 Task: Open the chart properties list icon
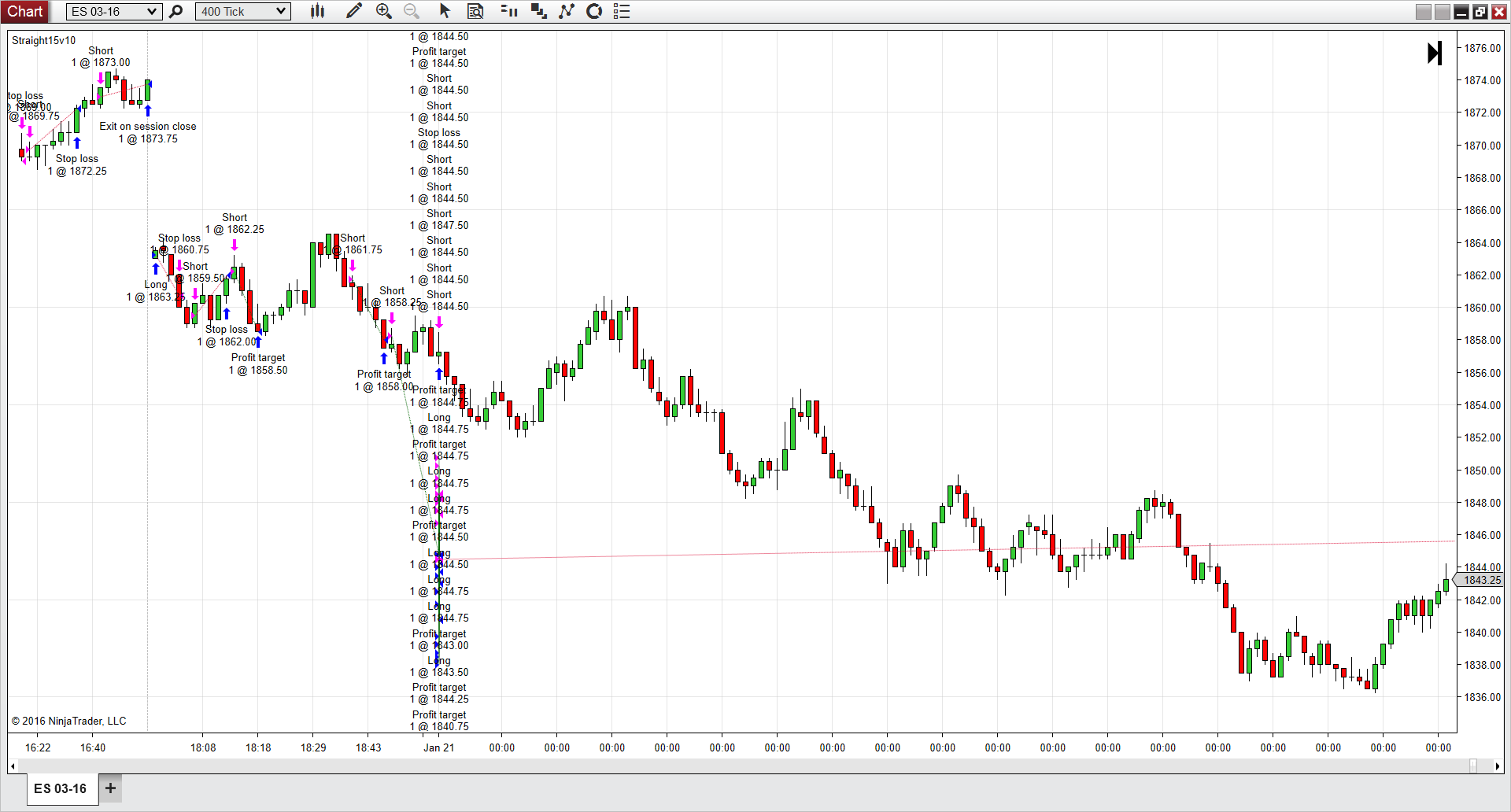pos(622,11)
